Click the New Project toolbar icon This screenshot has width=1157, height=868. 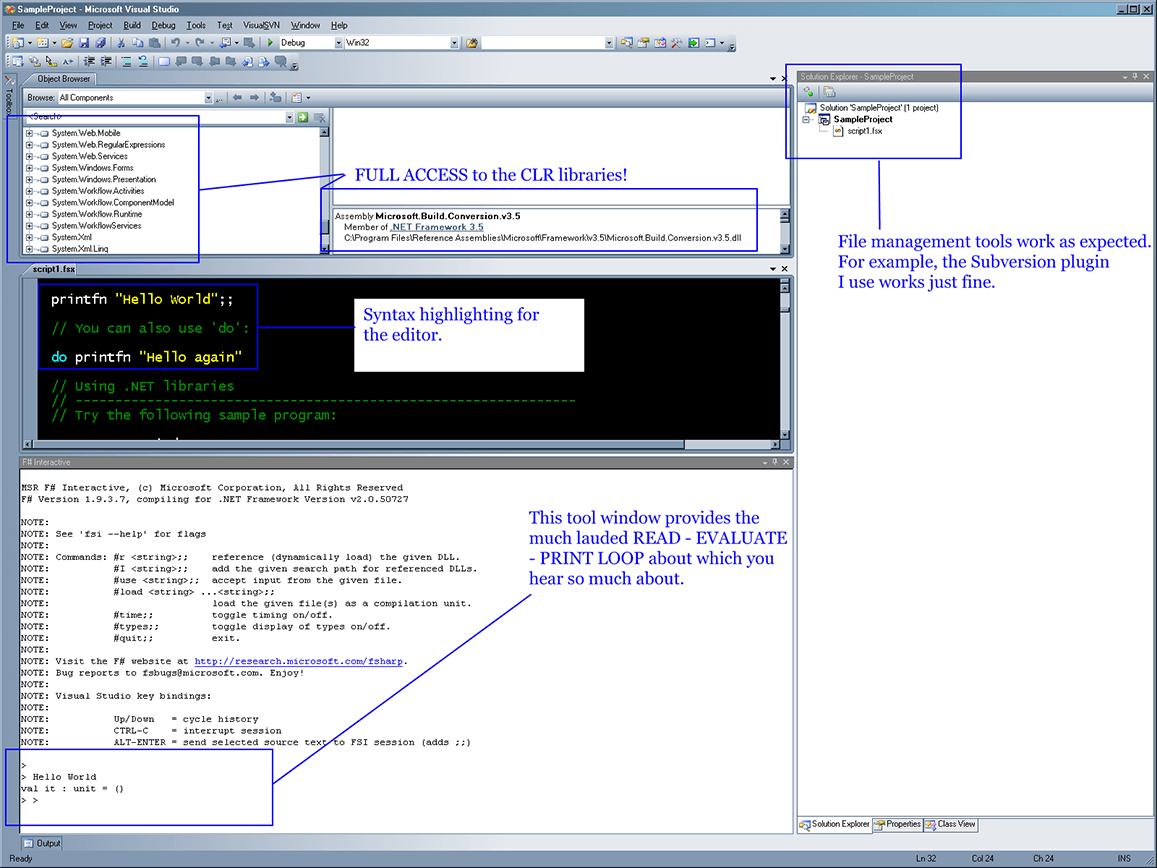pyautogui.click(x=16, y=43)
